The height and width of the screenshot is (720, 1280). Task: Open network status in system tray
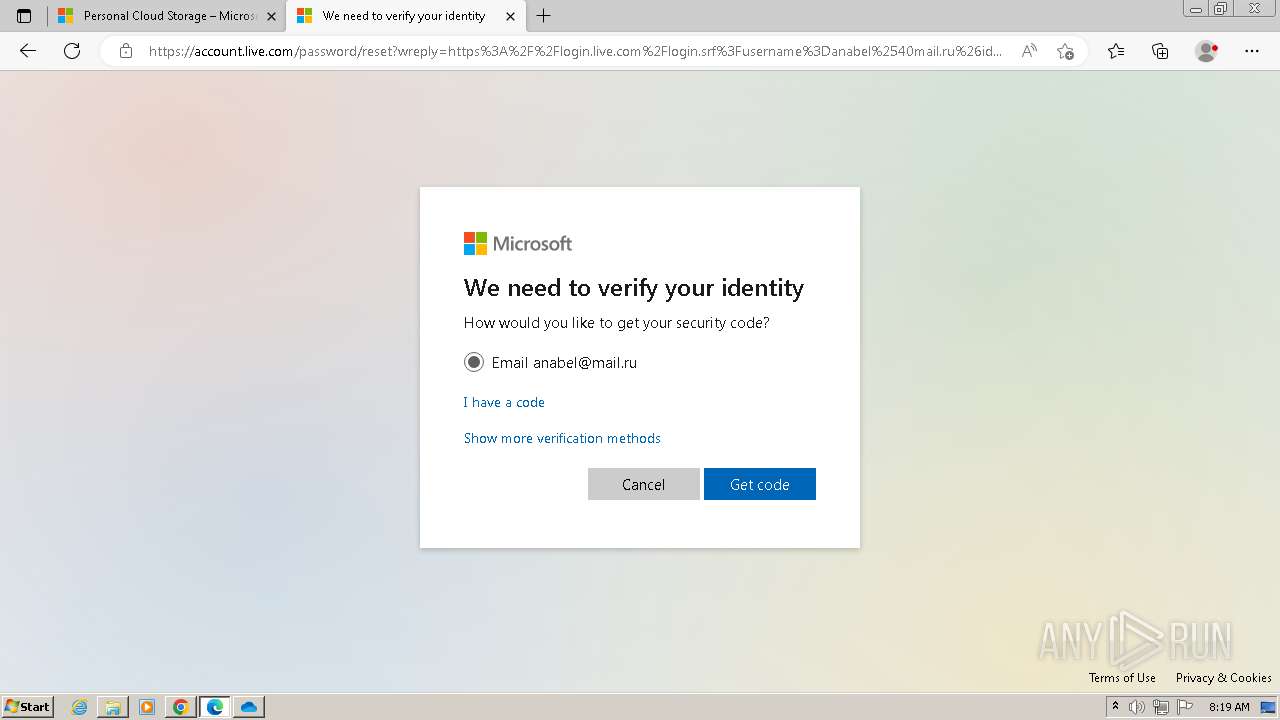(x=1161, y=707)
